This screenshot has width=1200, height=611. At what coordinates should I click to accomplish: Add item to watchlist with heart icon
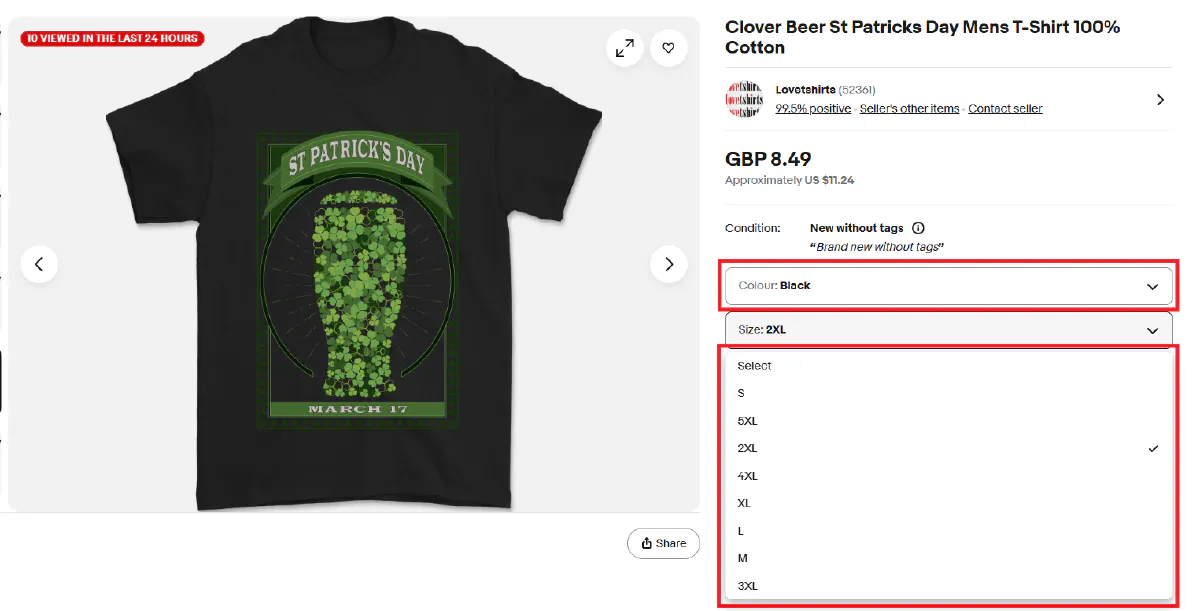pyautogui.click(x=668, y=47)
